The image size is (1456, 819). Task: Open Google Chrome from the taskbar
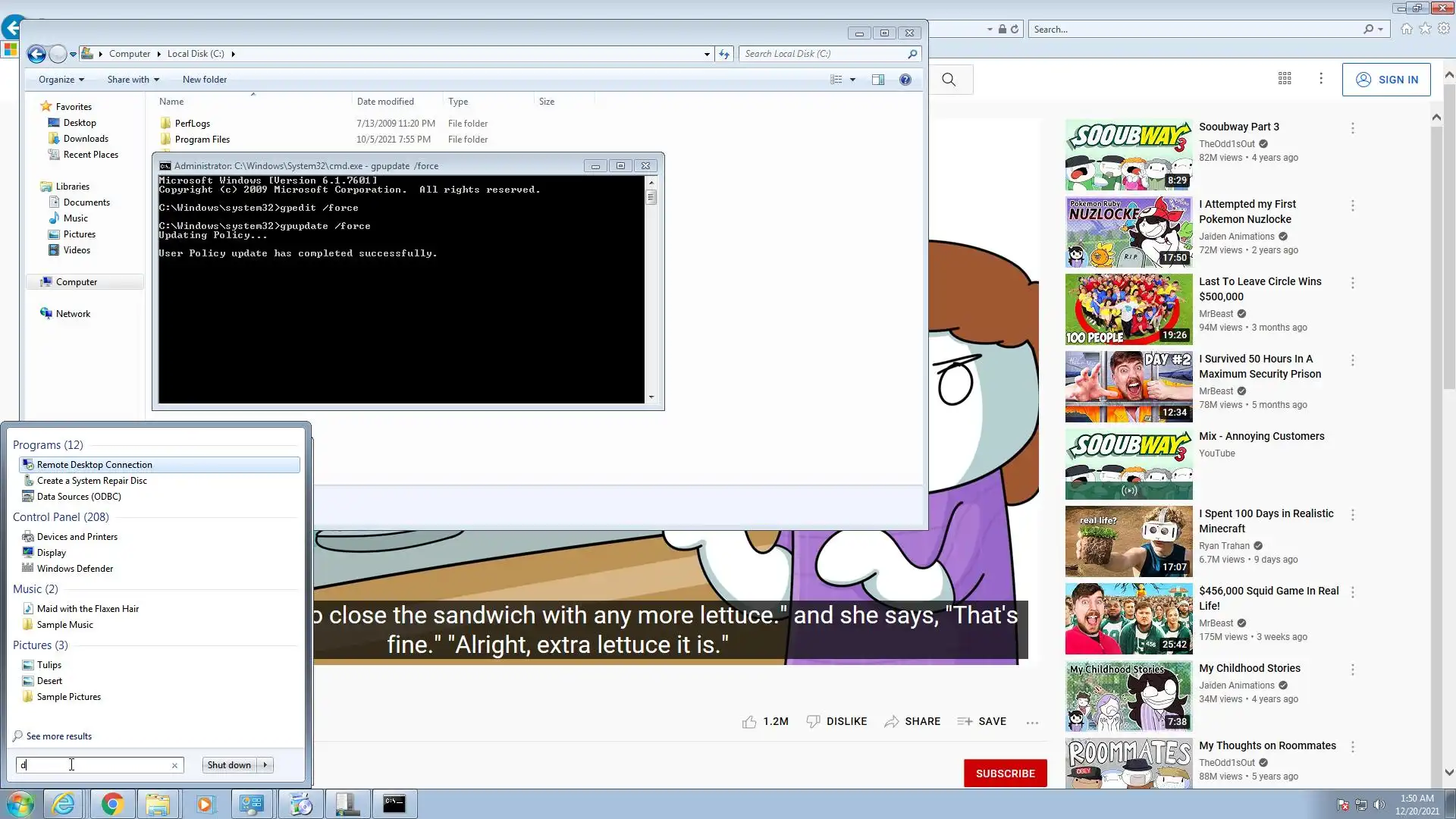tap(112, 804)
